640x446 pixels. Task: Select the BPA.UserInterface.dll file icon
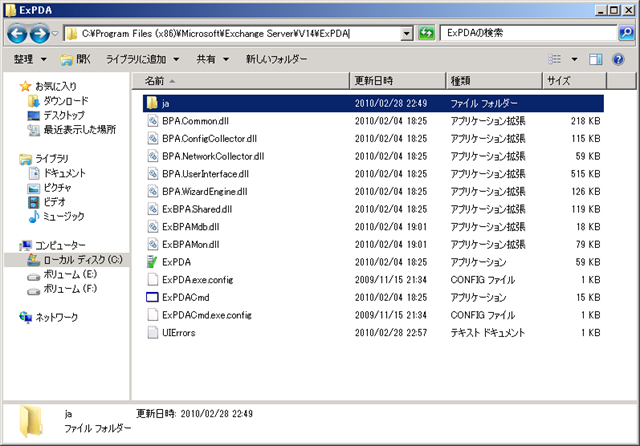tap(153, 174)
